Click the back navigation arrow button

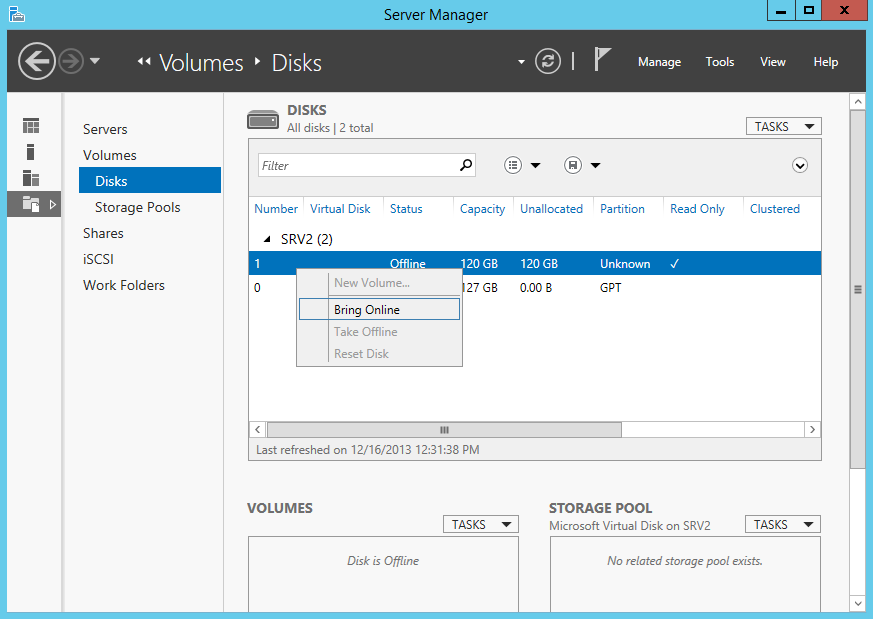(x=37, y=62)
